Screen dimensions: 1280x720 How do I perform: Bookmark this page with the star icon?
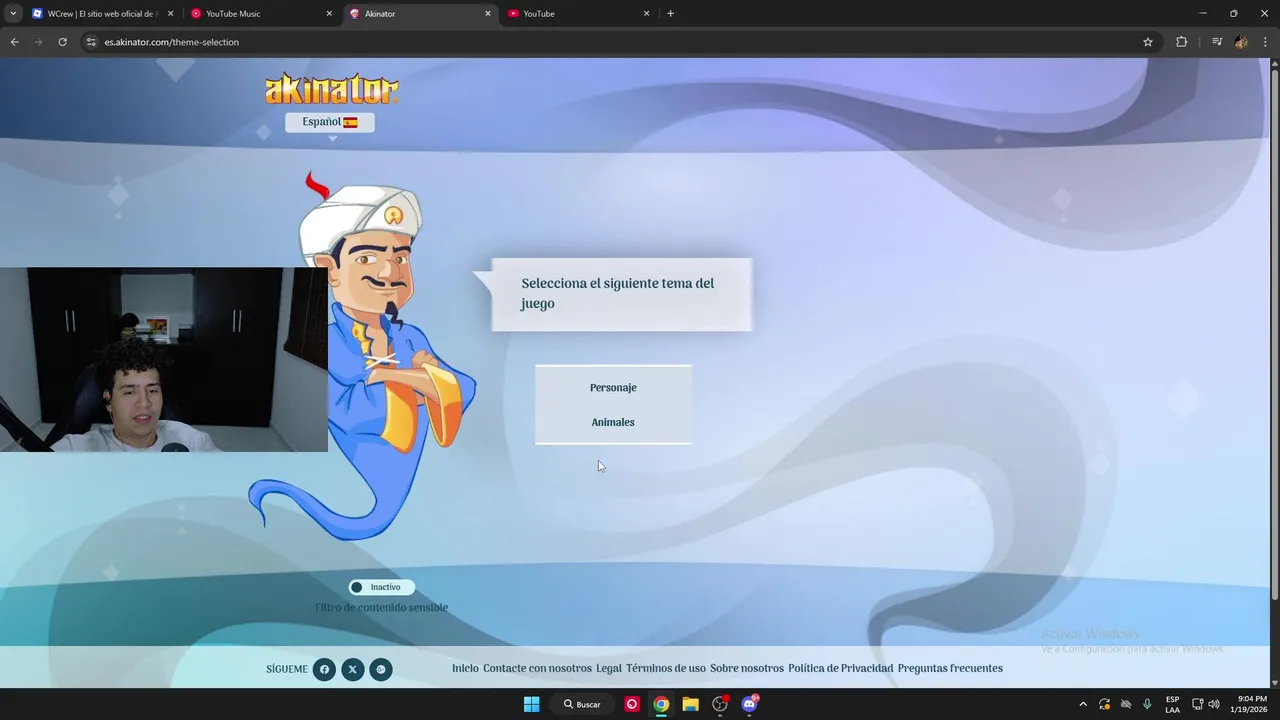coord(1148,42)
